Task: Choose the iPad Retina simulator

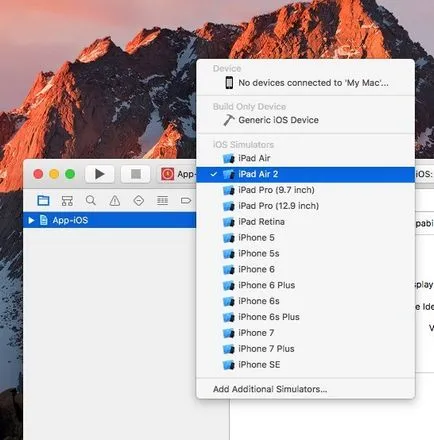Action: [306, 222]
